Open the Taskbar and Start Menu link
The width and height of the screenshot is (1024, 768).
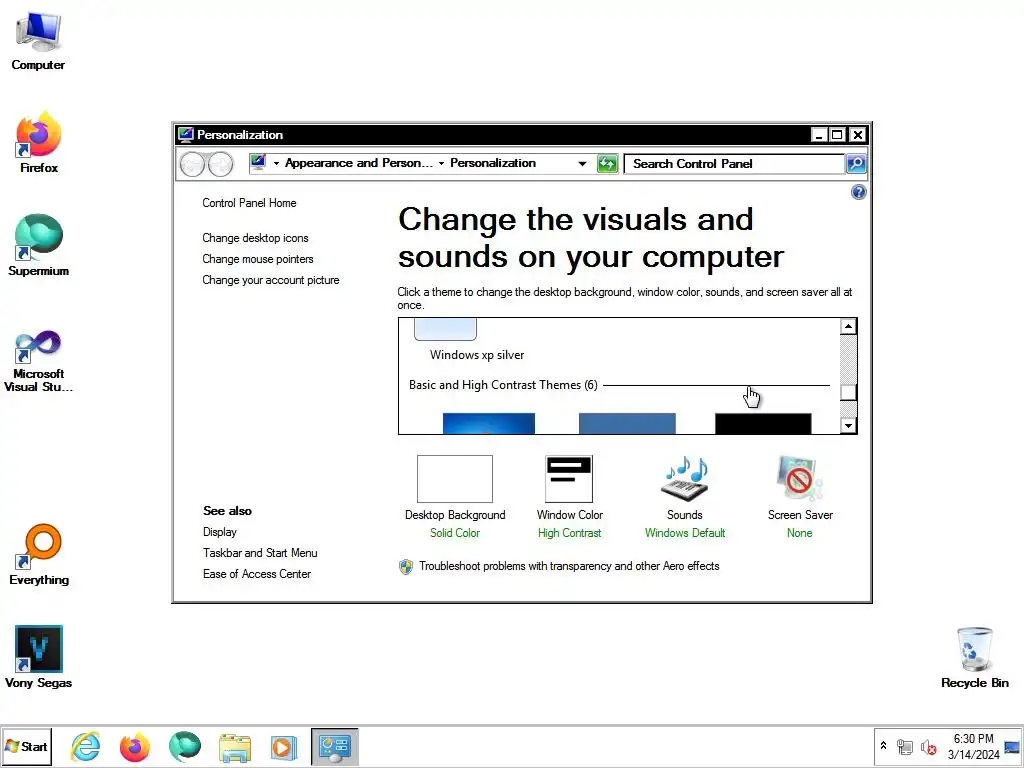260,552
